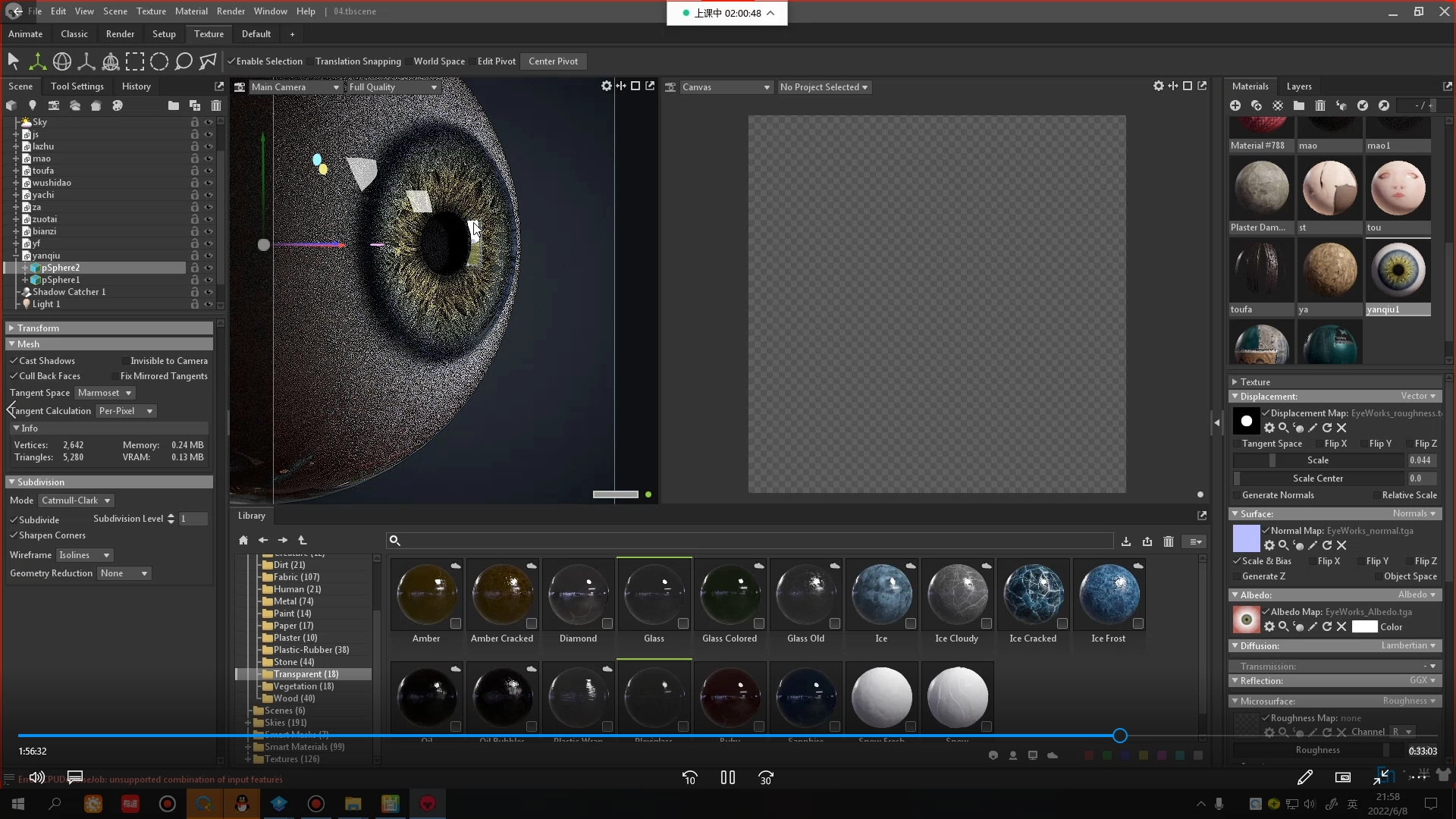This screenshot has width=1456, height=819.
Task: Toggle visibility of the toufa object
Action: click(209, 171)
